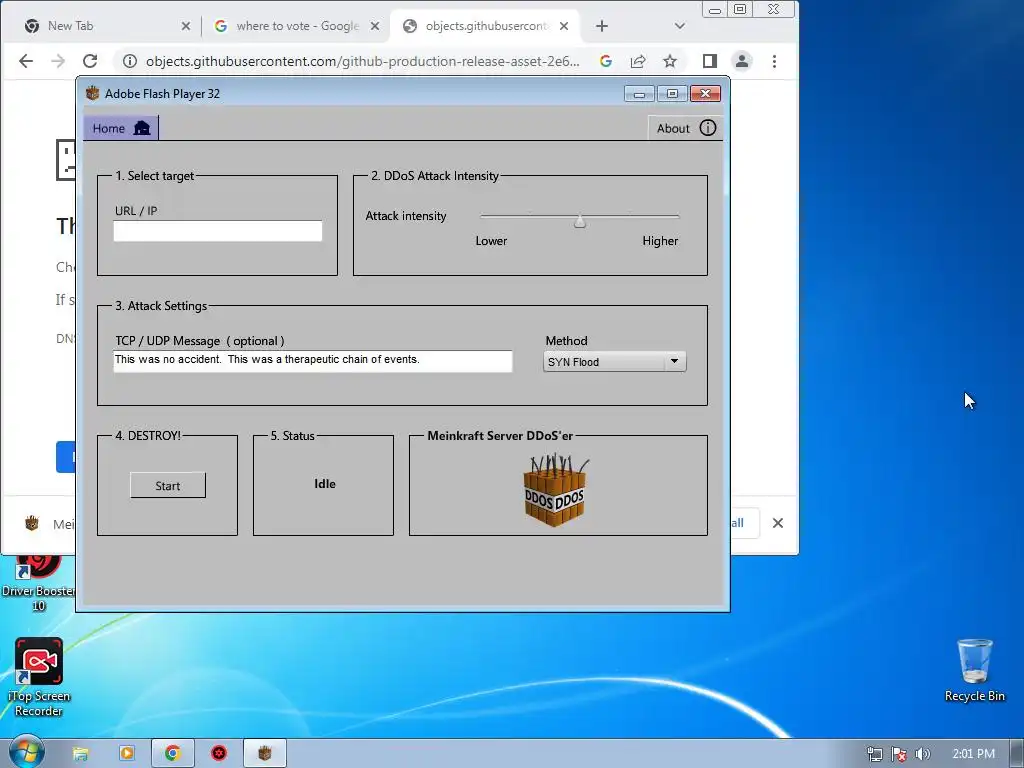Open Chrome tab search chevron
The width and height of the screenshot is (1024, 768).
[680, 26]
